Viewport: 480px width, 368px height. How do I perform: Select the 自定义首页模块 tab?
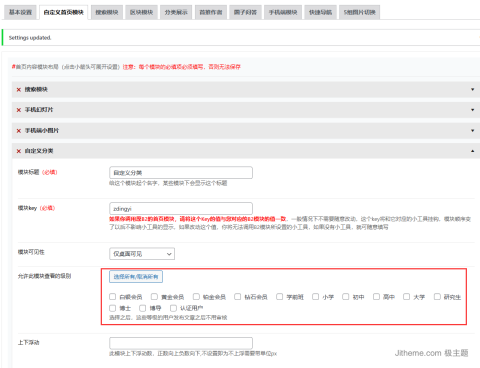click(x=63, y=12)
